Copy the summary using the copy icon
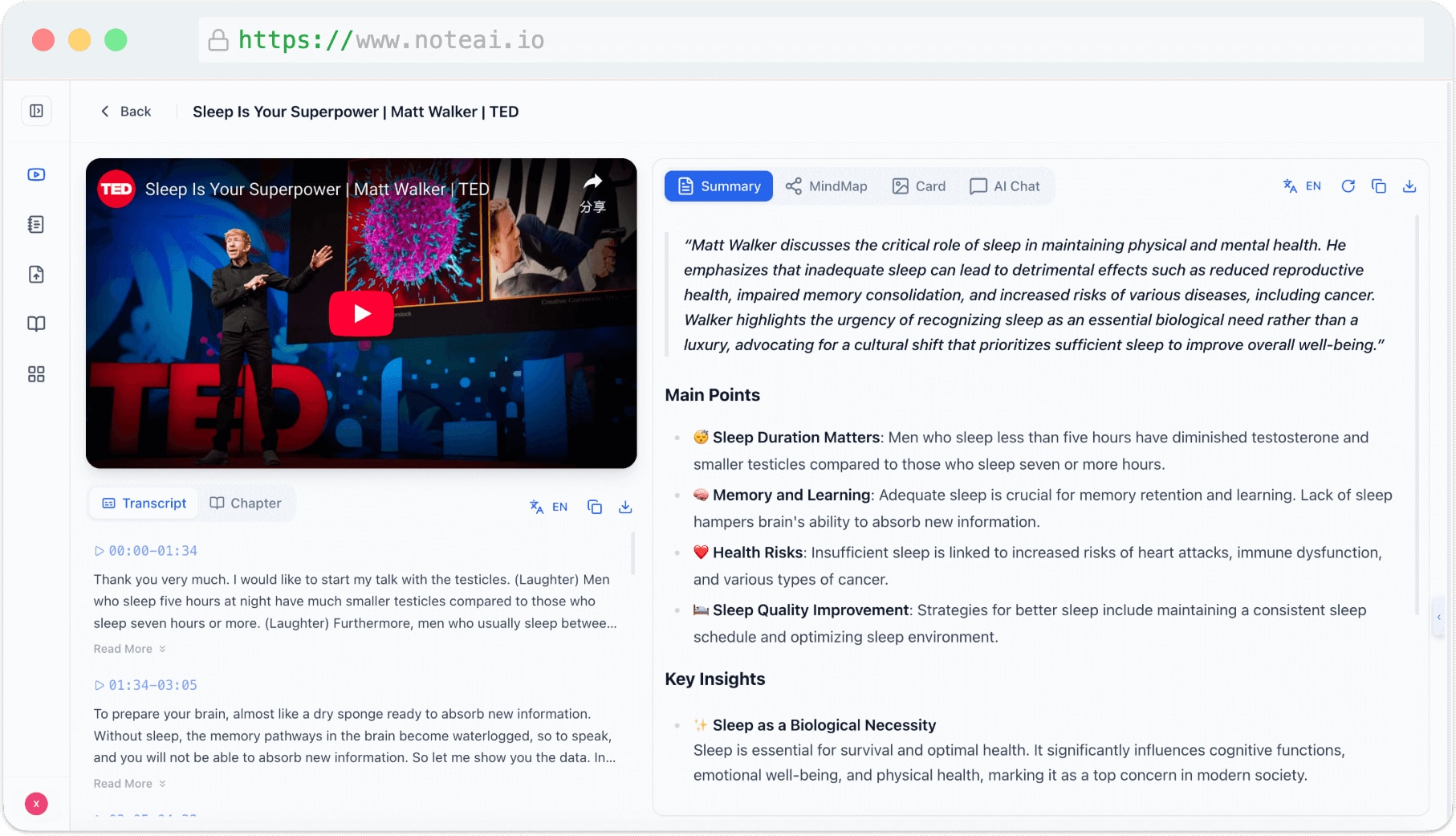Viewport: 1456px width, 836px height. pyautogui.click(x=1380, y=186)
